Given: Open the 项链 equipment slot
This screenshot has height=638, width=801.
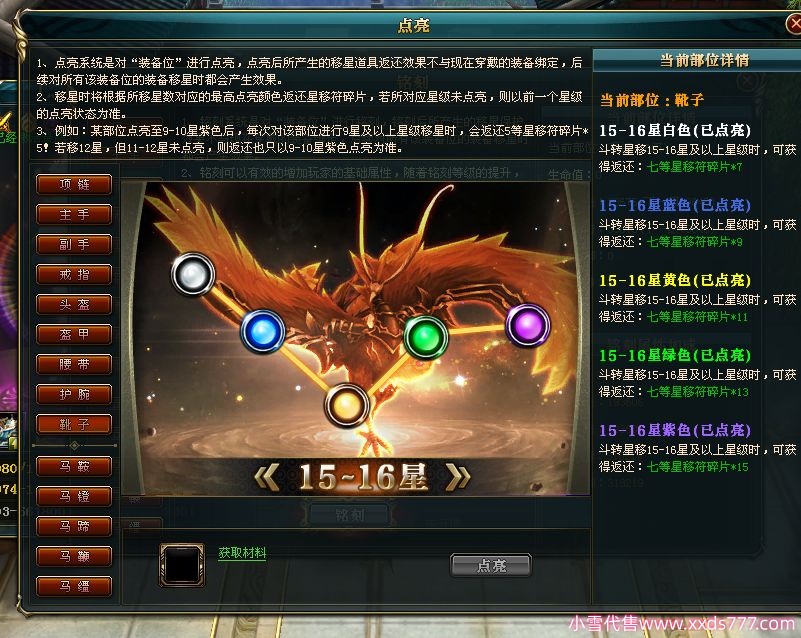Looking at the screenshot, I should pyautogui.click(x=74, y=184).
